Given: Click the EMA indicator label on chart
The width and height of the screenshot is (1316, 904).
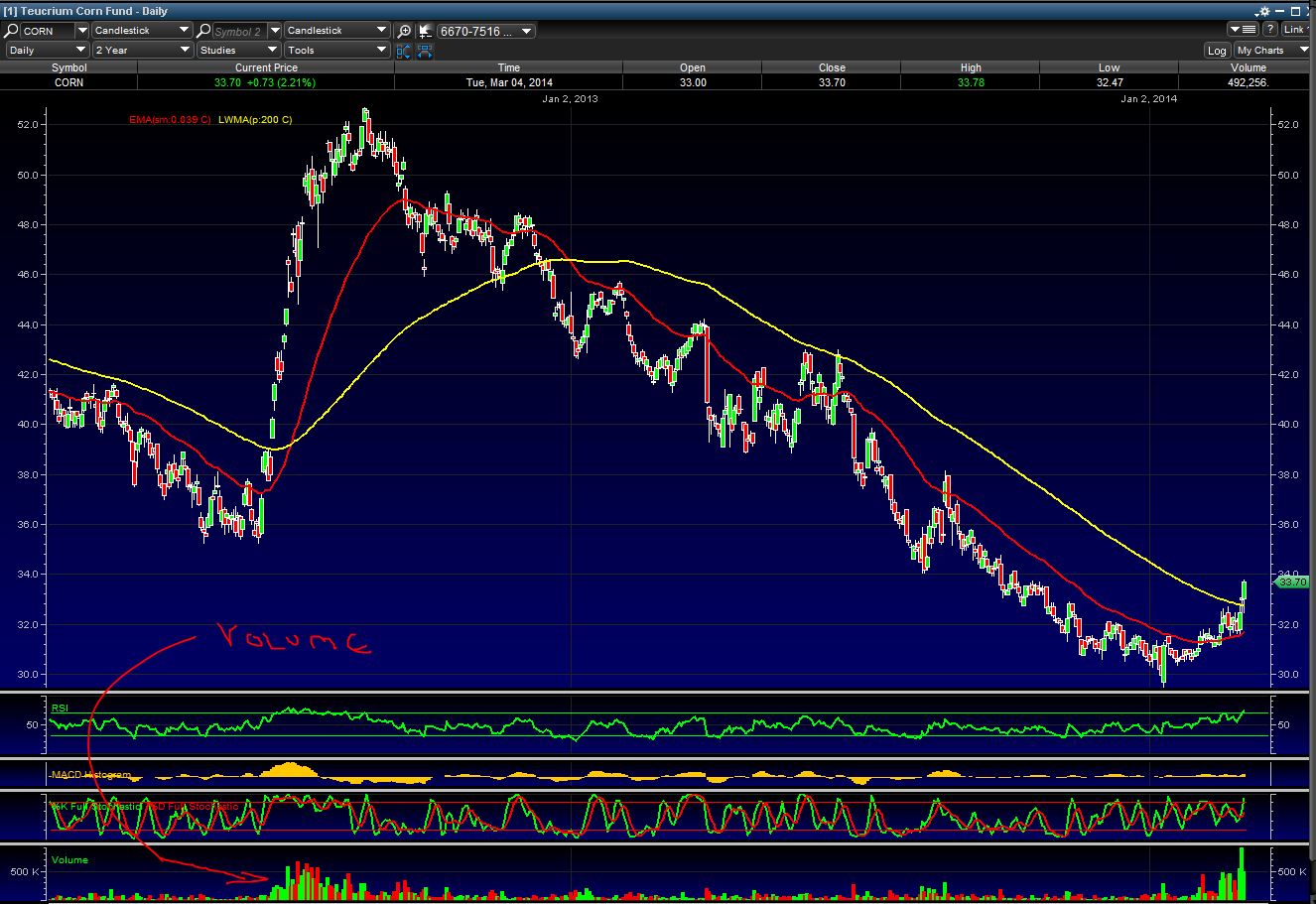Looking at the screenshot, I should (x=170, y=120).
